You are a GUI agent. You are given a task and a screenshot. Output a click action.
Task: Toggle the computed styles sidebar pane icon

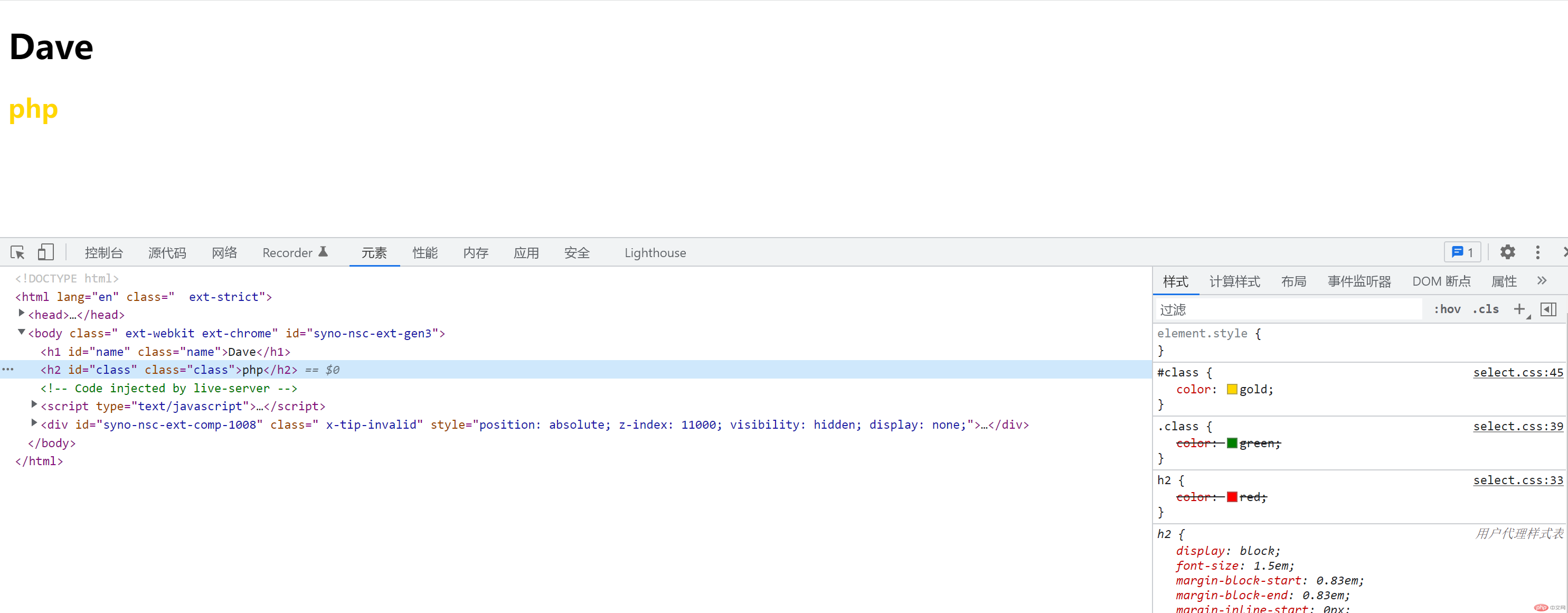point(1548,309)
